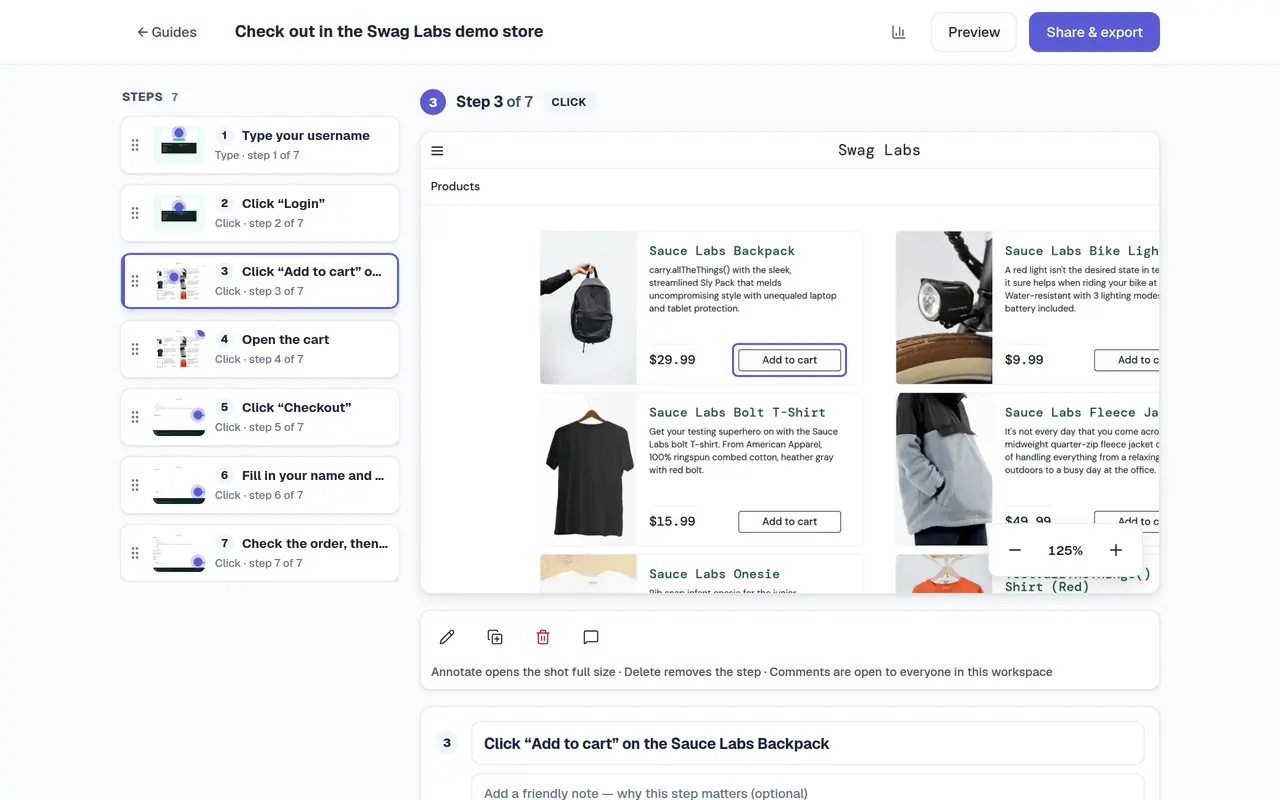Go back to Guides
This screenshot has width=1280, height=800.
[167, 32]
